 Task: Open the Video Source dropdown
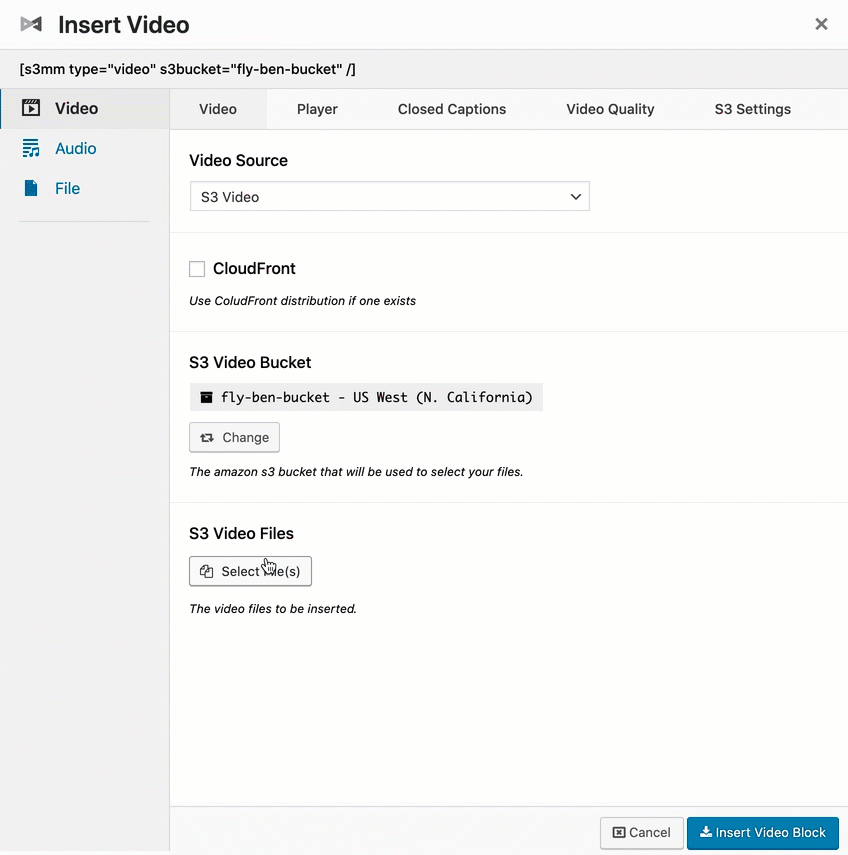[x=389, y=196]
